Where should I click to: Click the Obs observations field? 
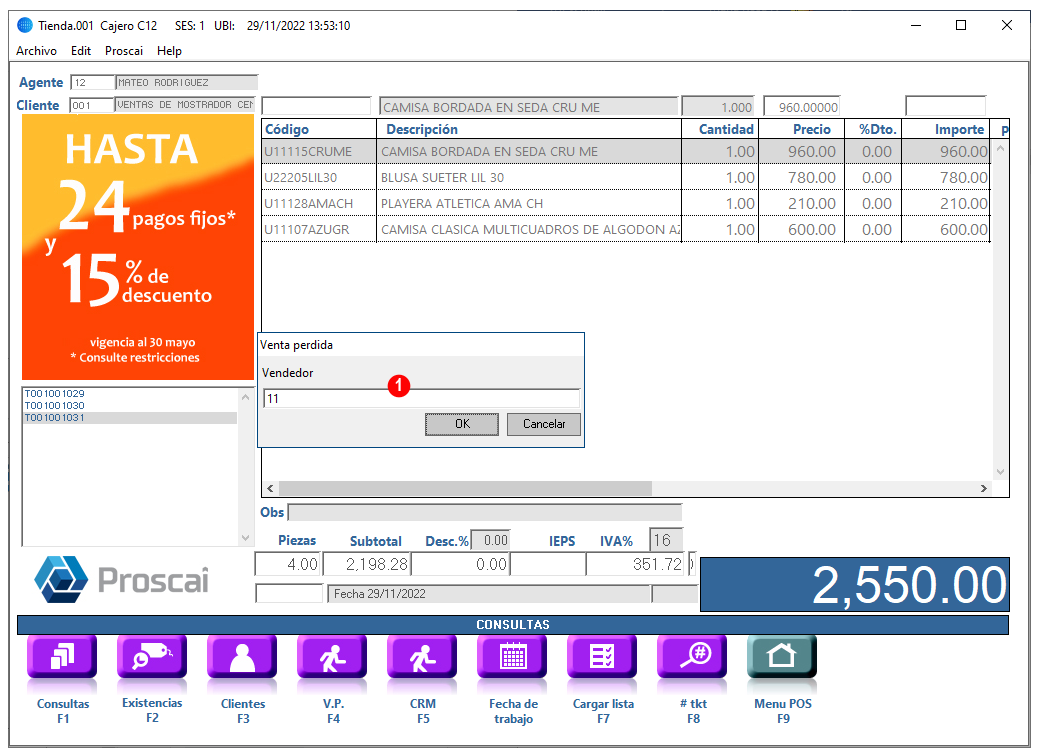click(485, 512)
